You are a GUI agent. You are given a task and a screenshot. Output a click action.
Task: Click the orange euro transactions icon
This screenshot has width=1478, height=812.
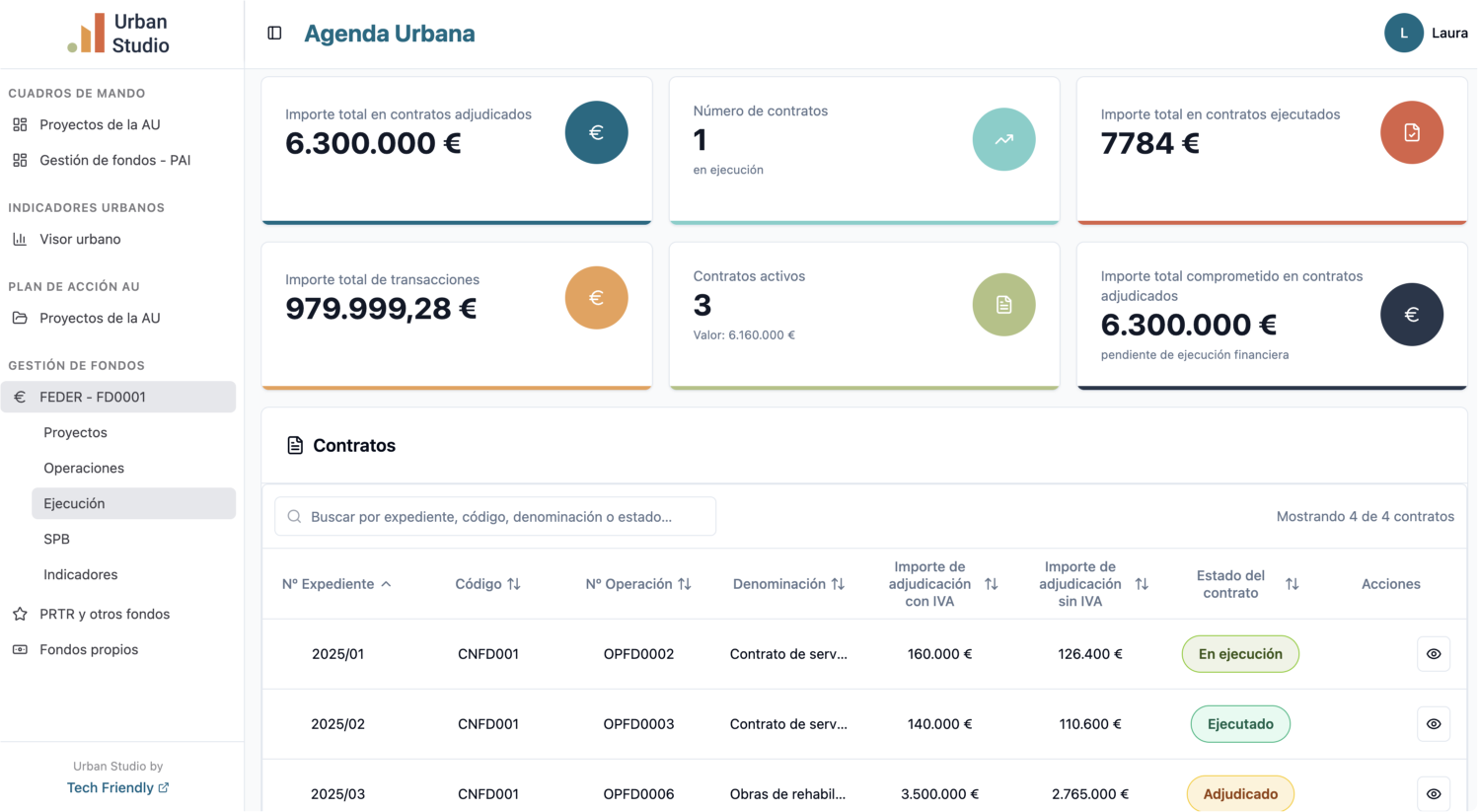coord(596,298)
